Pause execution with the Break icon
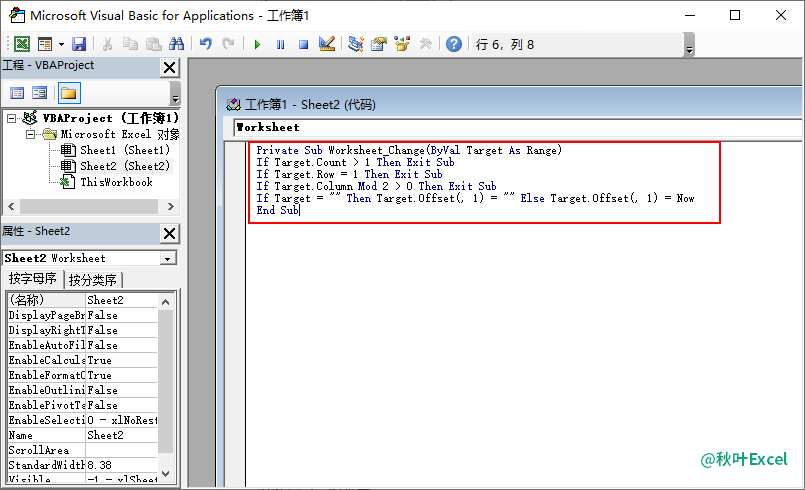Screen dimensions: 805x490 (280, 45)
